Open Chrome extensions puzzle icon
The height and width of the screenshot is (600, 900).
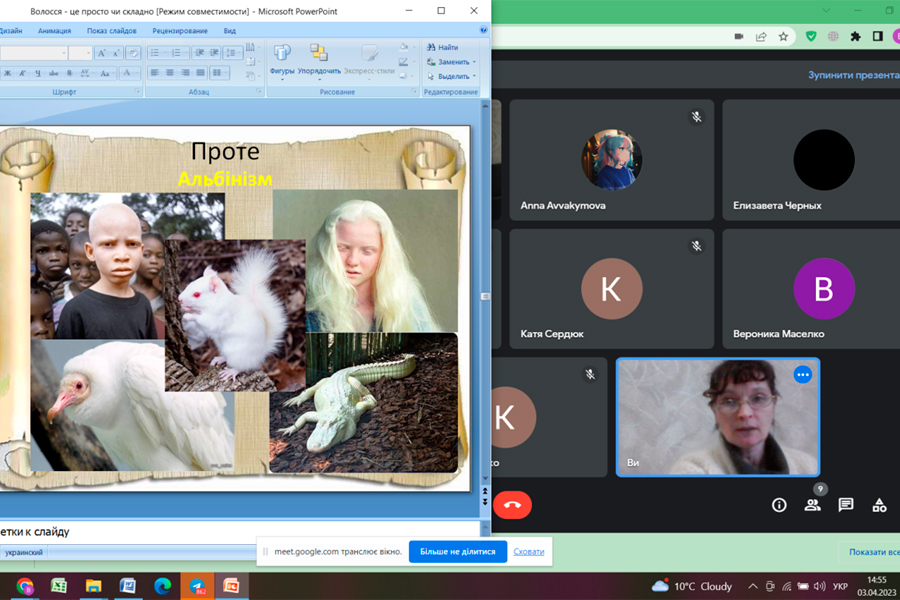tap(855, 37)
